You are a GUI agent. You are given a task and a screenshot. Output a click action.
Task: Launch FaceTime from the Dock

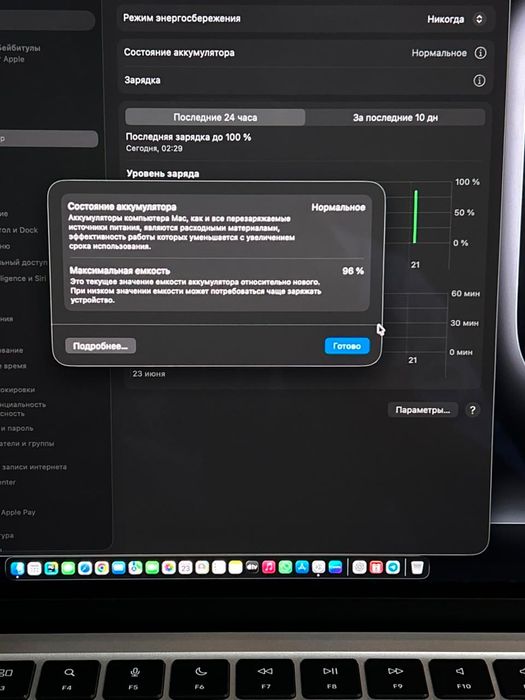(152, 568)
